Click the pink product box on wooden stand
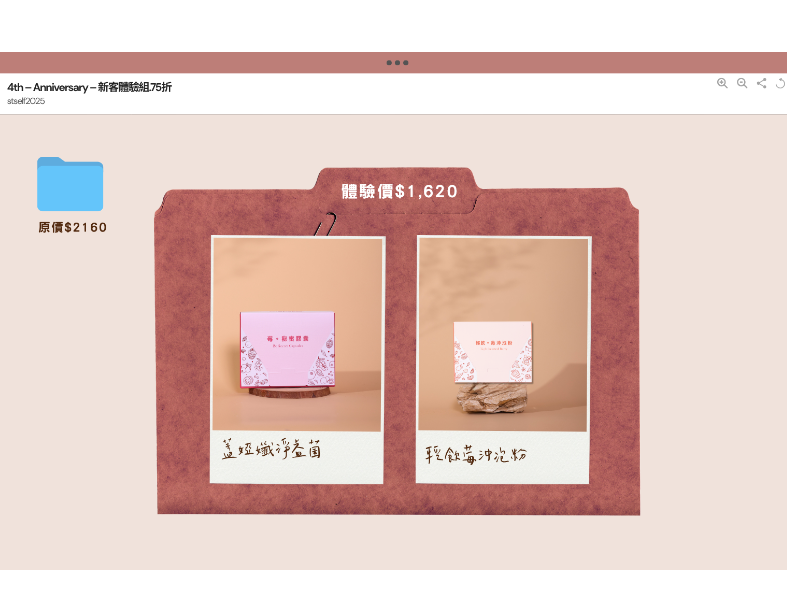 pos(287,348)
